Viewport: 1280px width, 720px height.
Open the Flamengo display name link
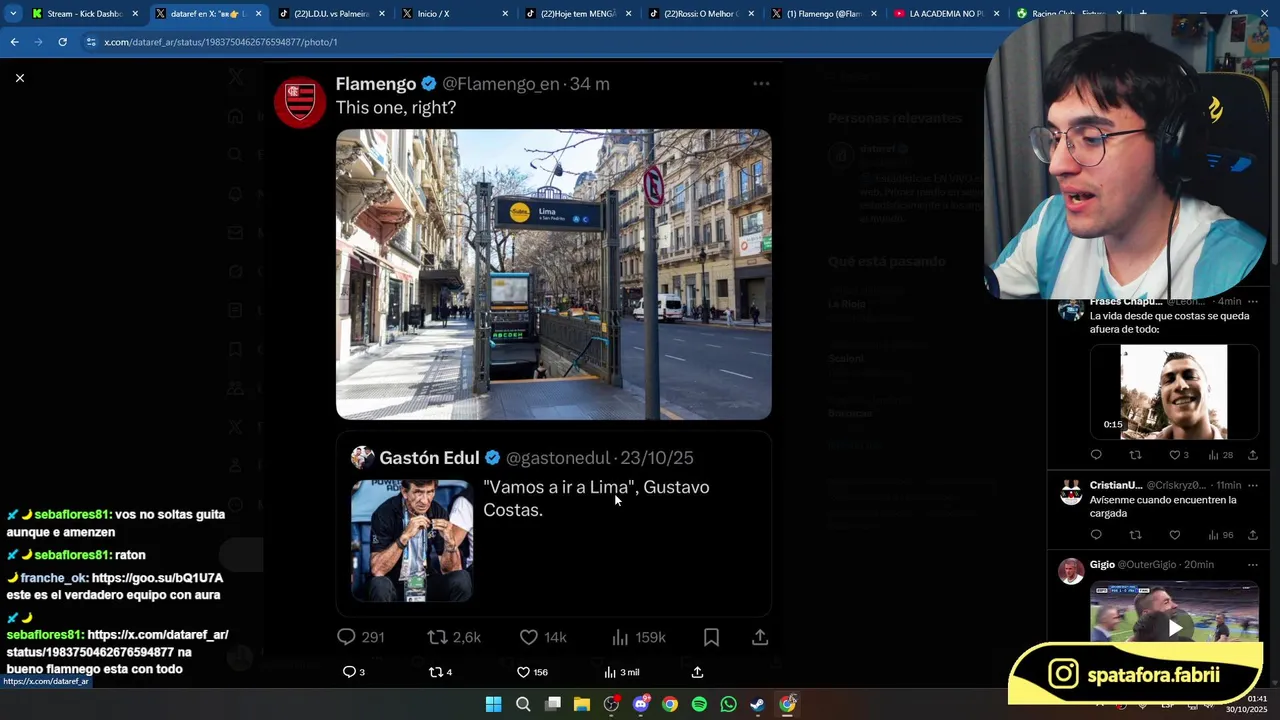click(x=376, y=84)
